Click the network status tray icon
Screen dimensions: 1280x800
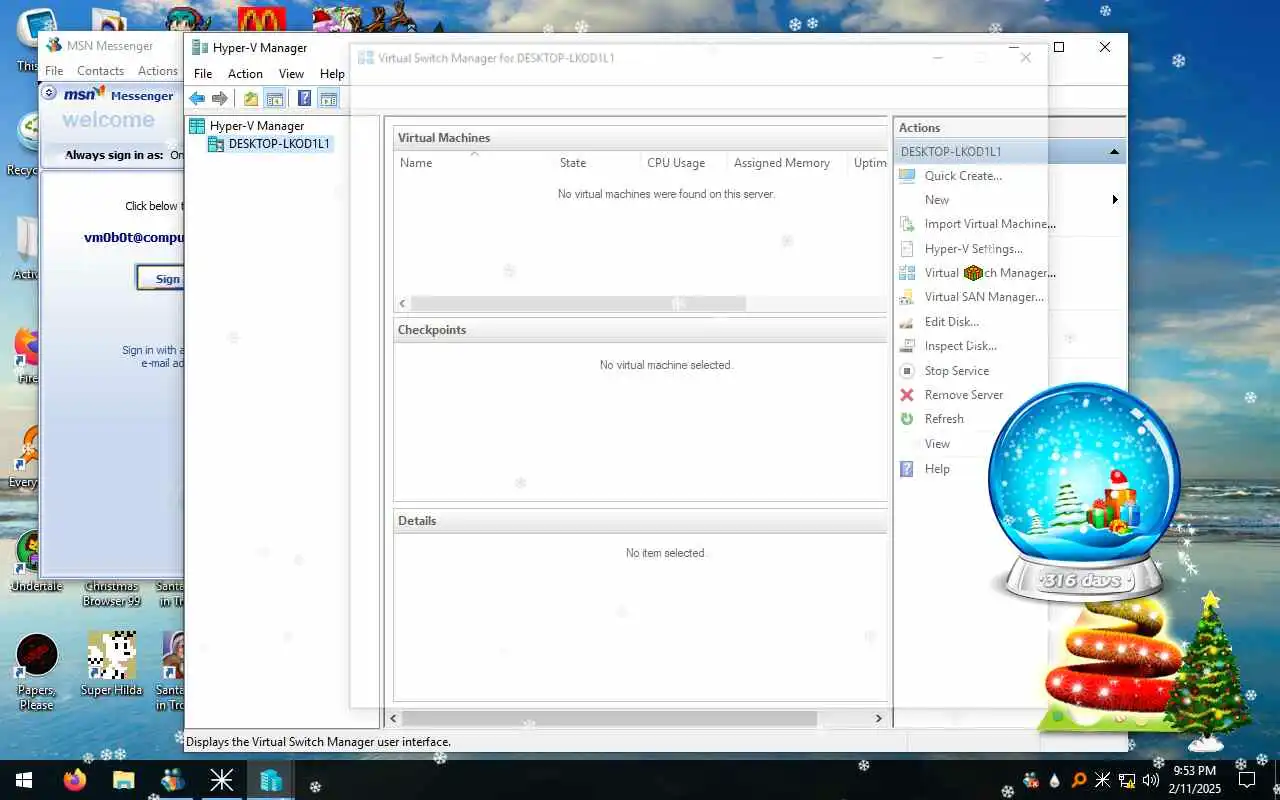pos(1127,780)
